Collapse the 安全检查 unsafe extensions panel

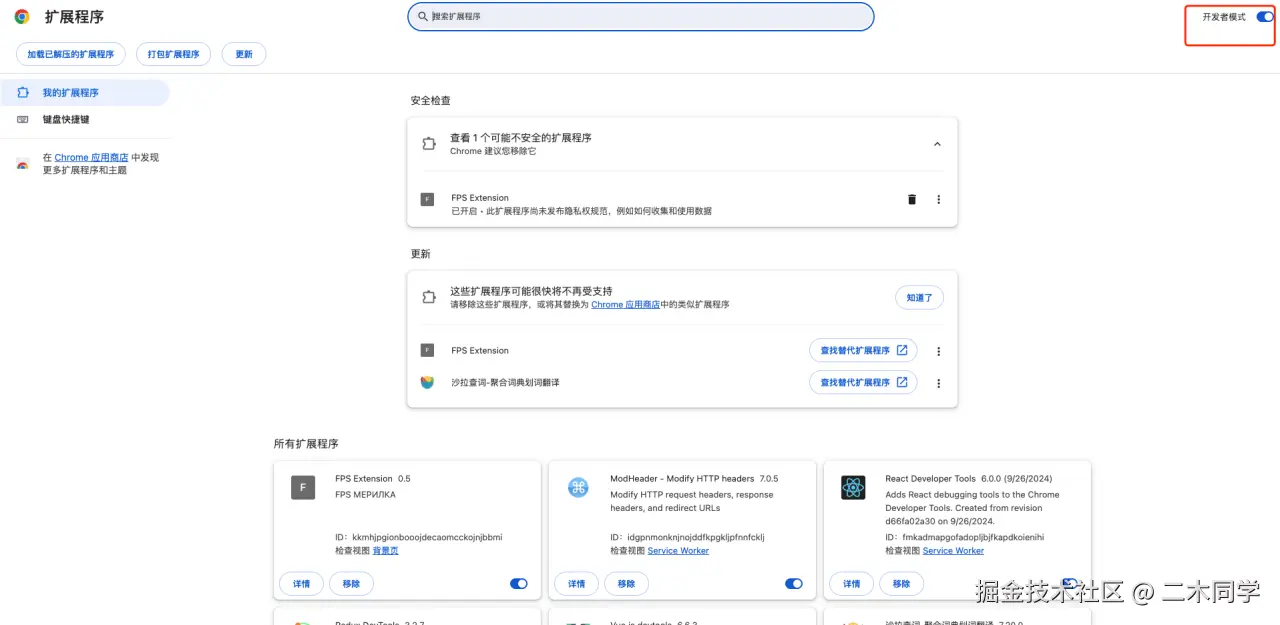tap(937, 144)
